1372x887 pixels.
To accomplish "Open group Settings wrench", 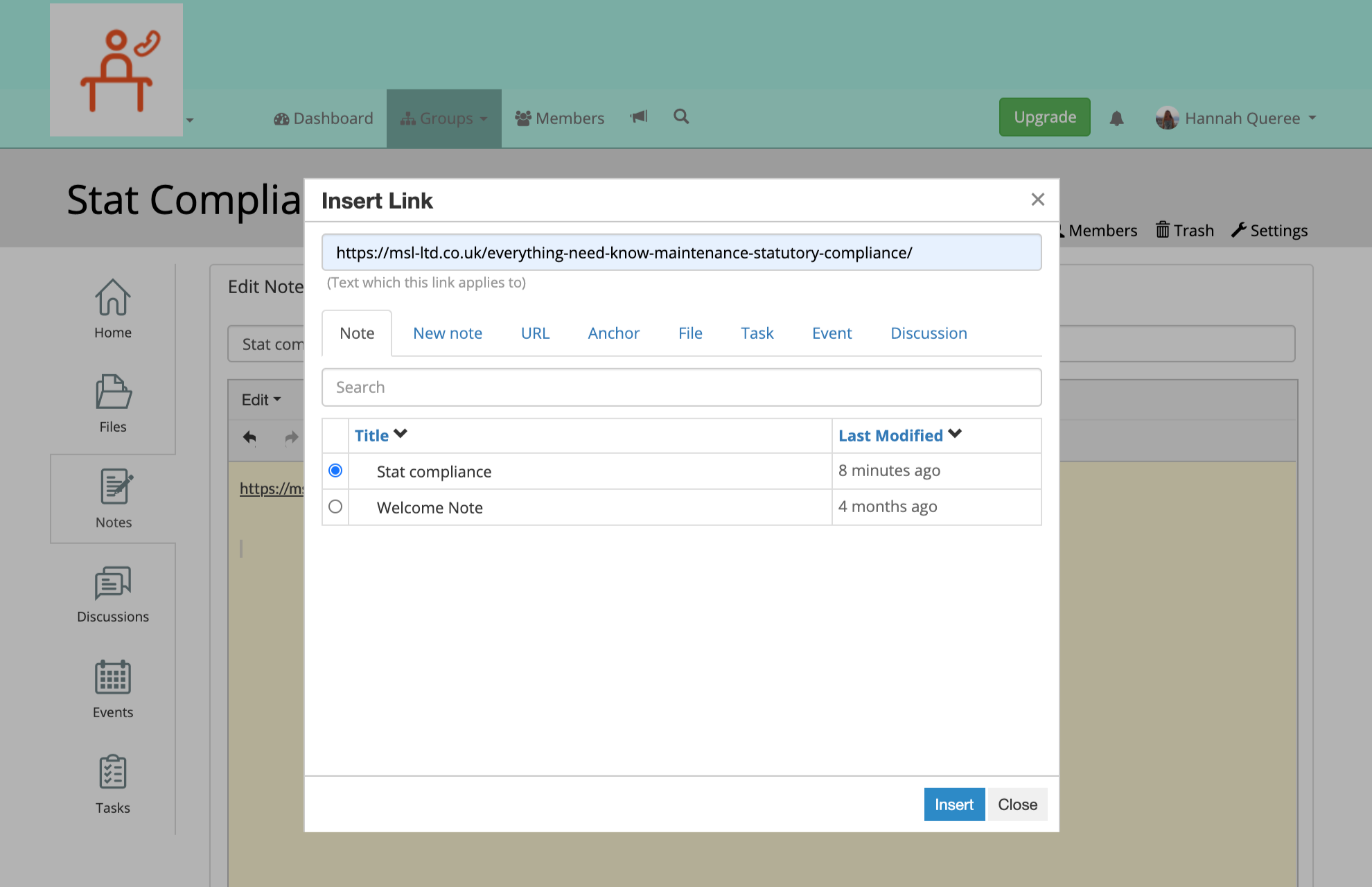I will pos(1269,230).
